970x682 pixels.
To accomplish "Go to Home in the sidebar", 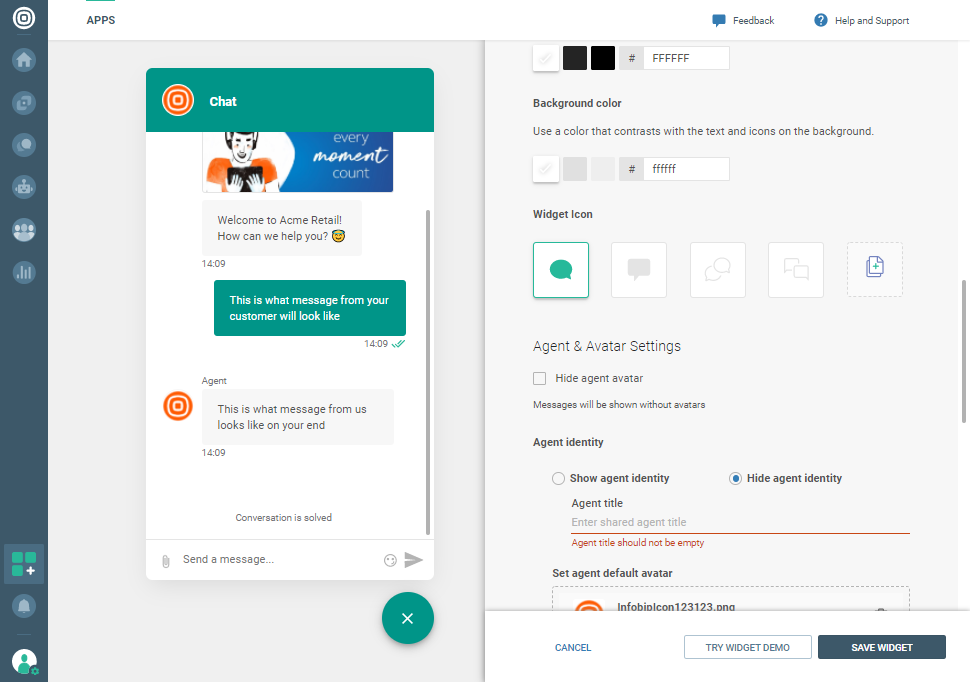I will (x=24, y=60).
